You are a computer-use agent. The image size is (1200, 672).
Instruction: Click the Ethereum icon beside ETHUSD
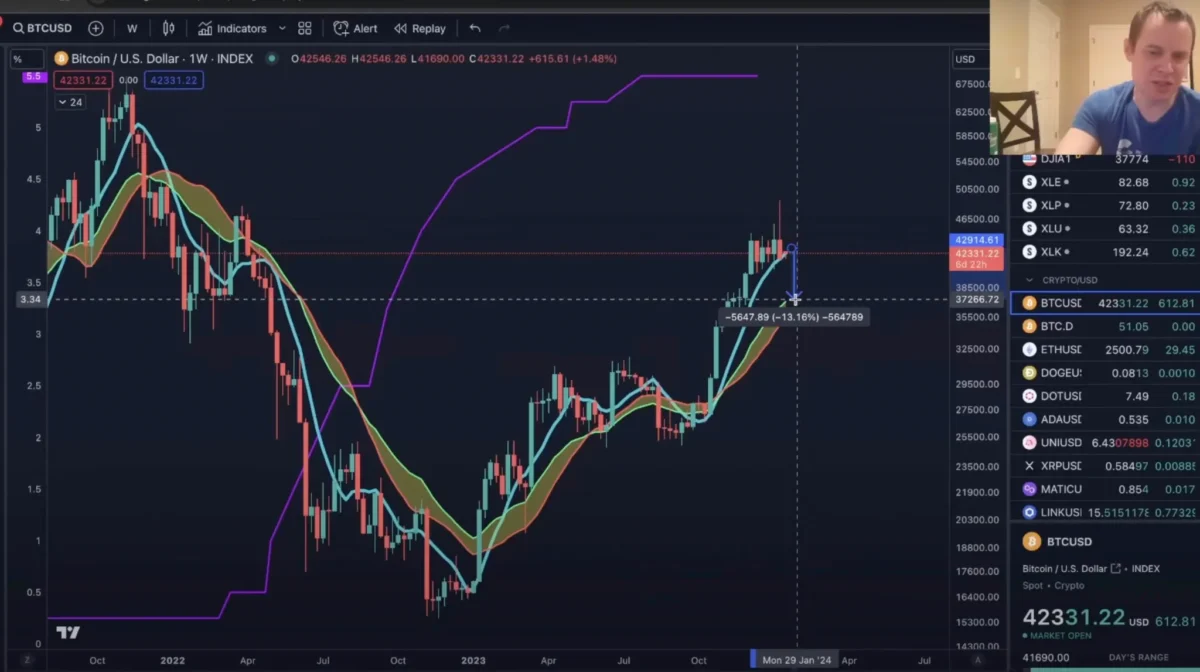tap(1029, 350)
